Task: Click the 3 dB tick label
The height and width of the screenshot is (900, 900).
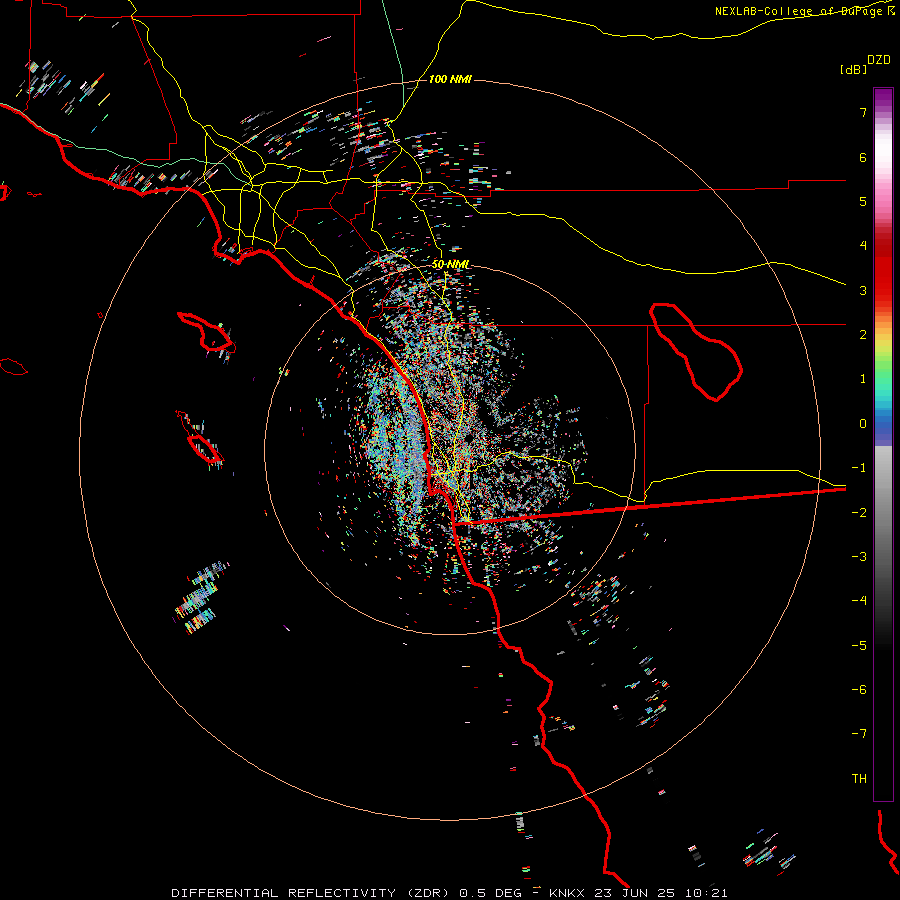Action: (863, 290)
